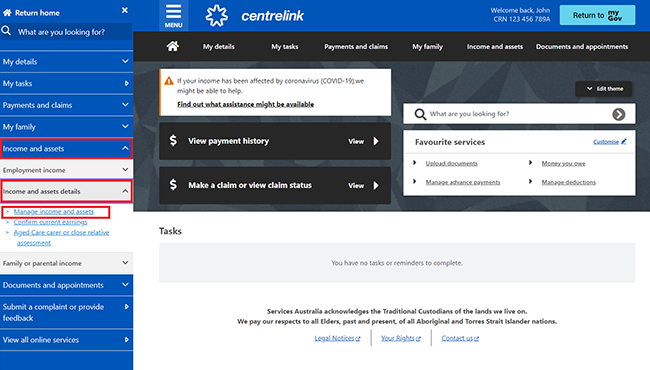The height and width of the screenshot is (370, 650).
Task: Expand Documents and appointments in sidebar
Action: 66,285
